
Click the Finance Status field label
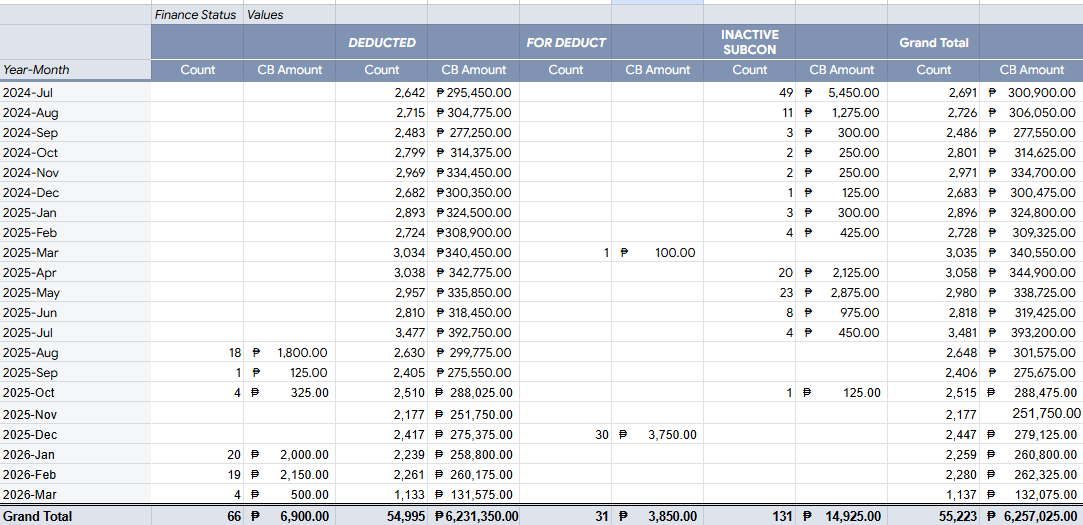pos(197,15)
